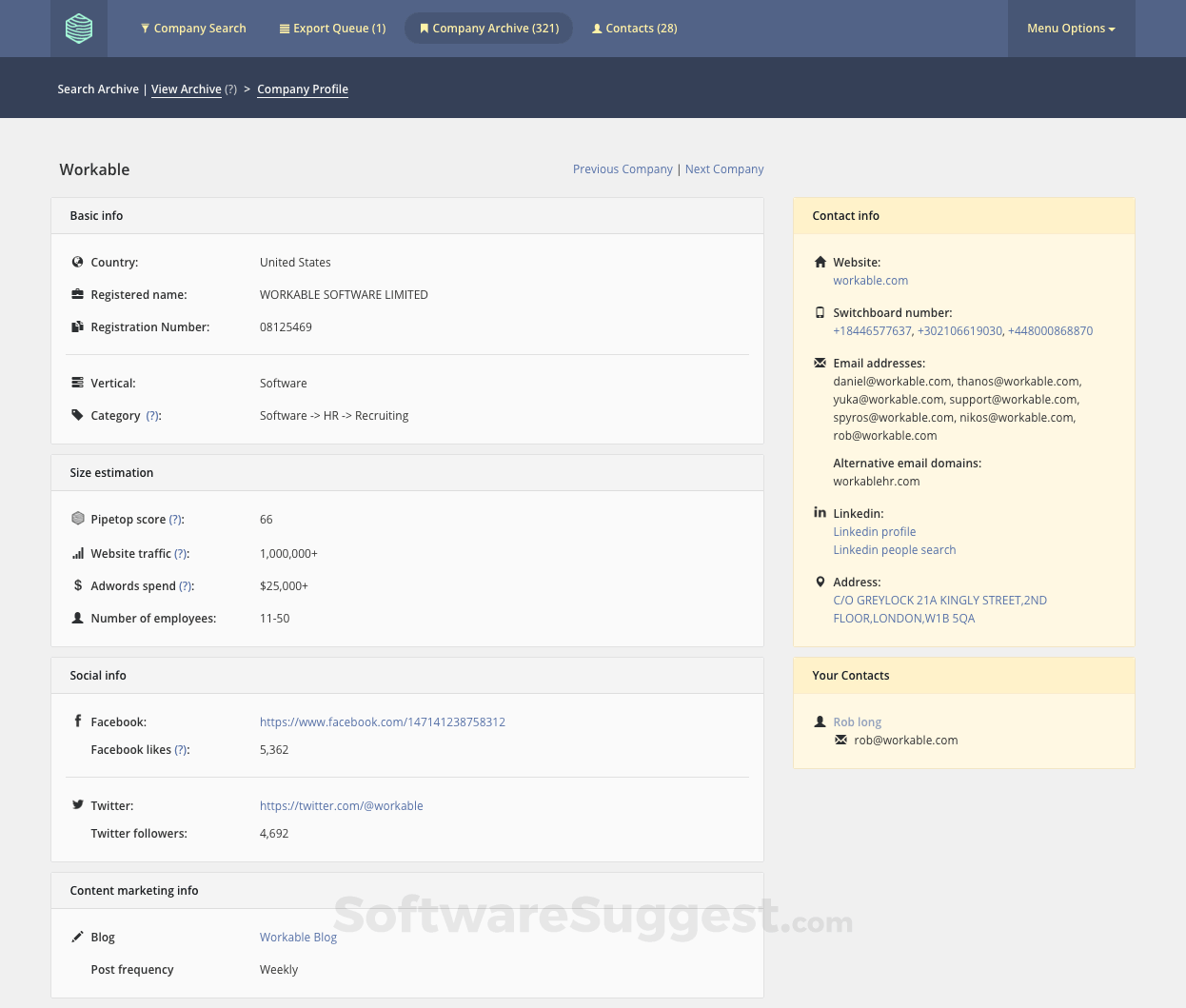Click the map pin icon beside Address

coord(820,582)
